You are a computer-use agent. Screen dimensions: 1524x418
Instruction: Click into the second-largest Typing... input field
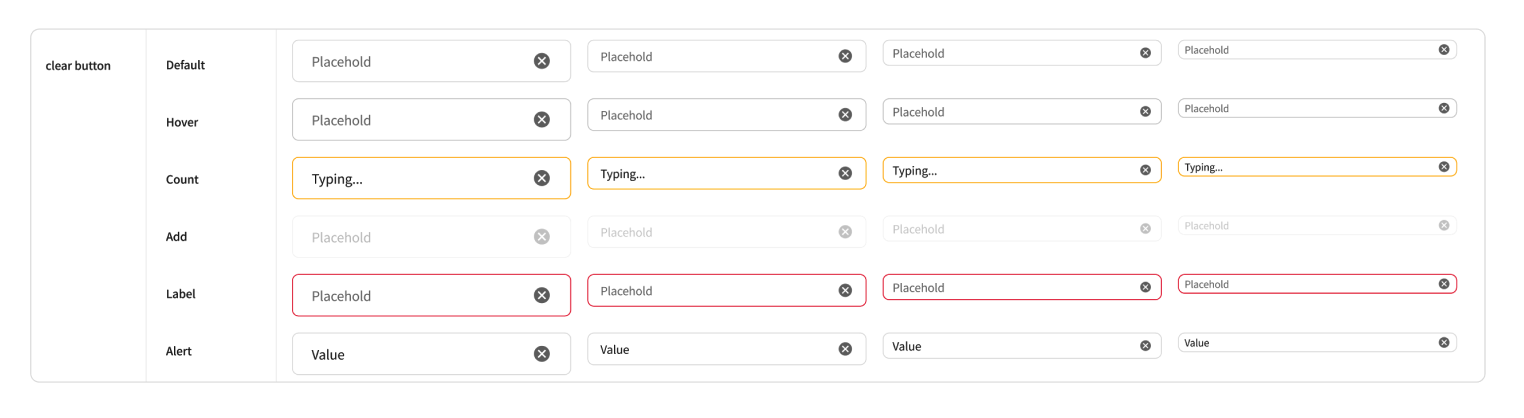(x=710, y=174)
